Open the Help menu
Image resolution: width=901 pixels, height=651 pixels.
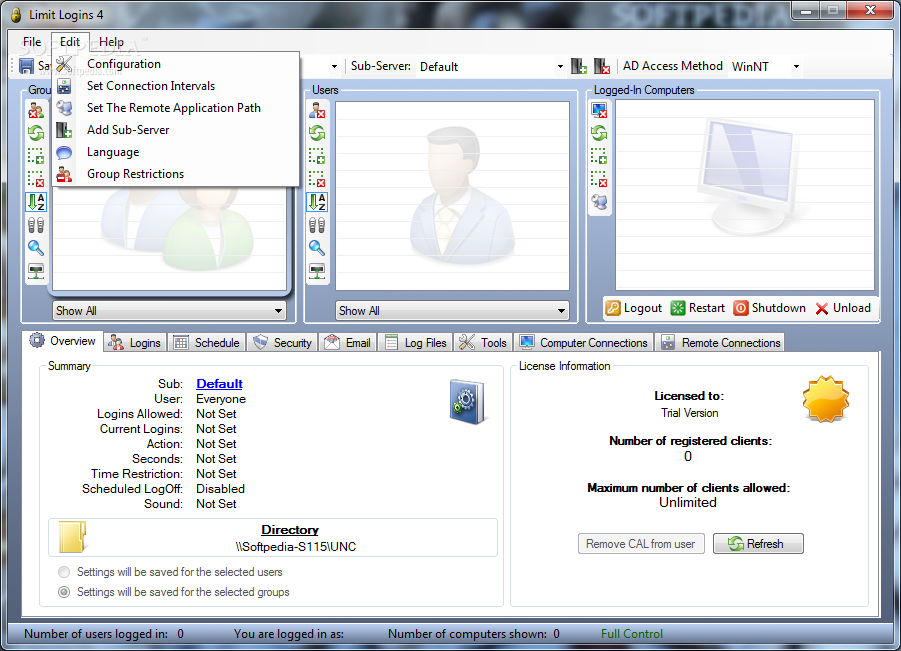click(111, 42)
